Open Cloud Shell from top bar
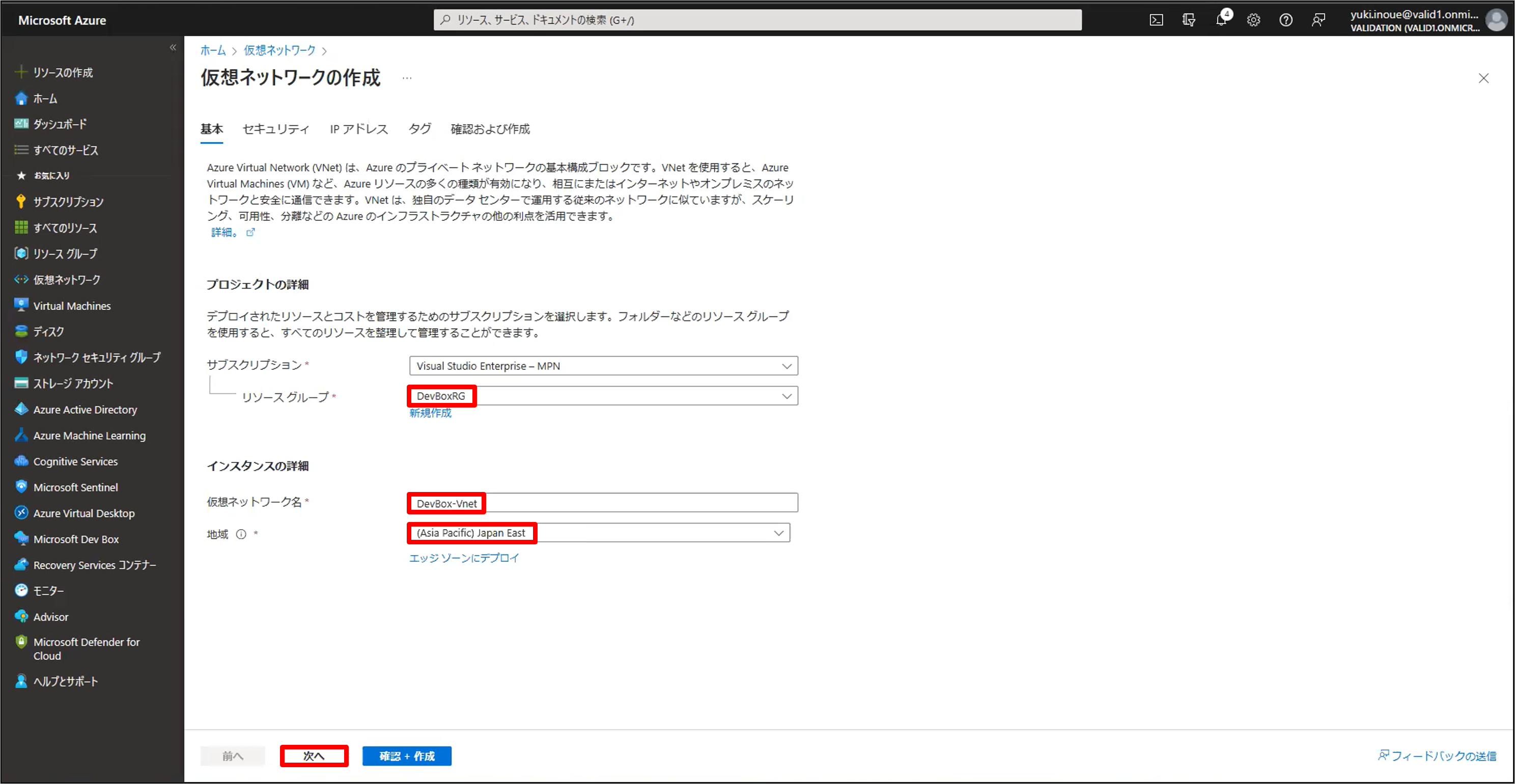1515x784 pixels. pos(1156,20)
